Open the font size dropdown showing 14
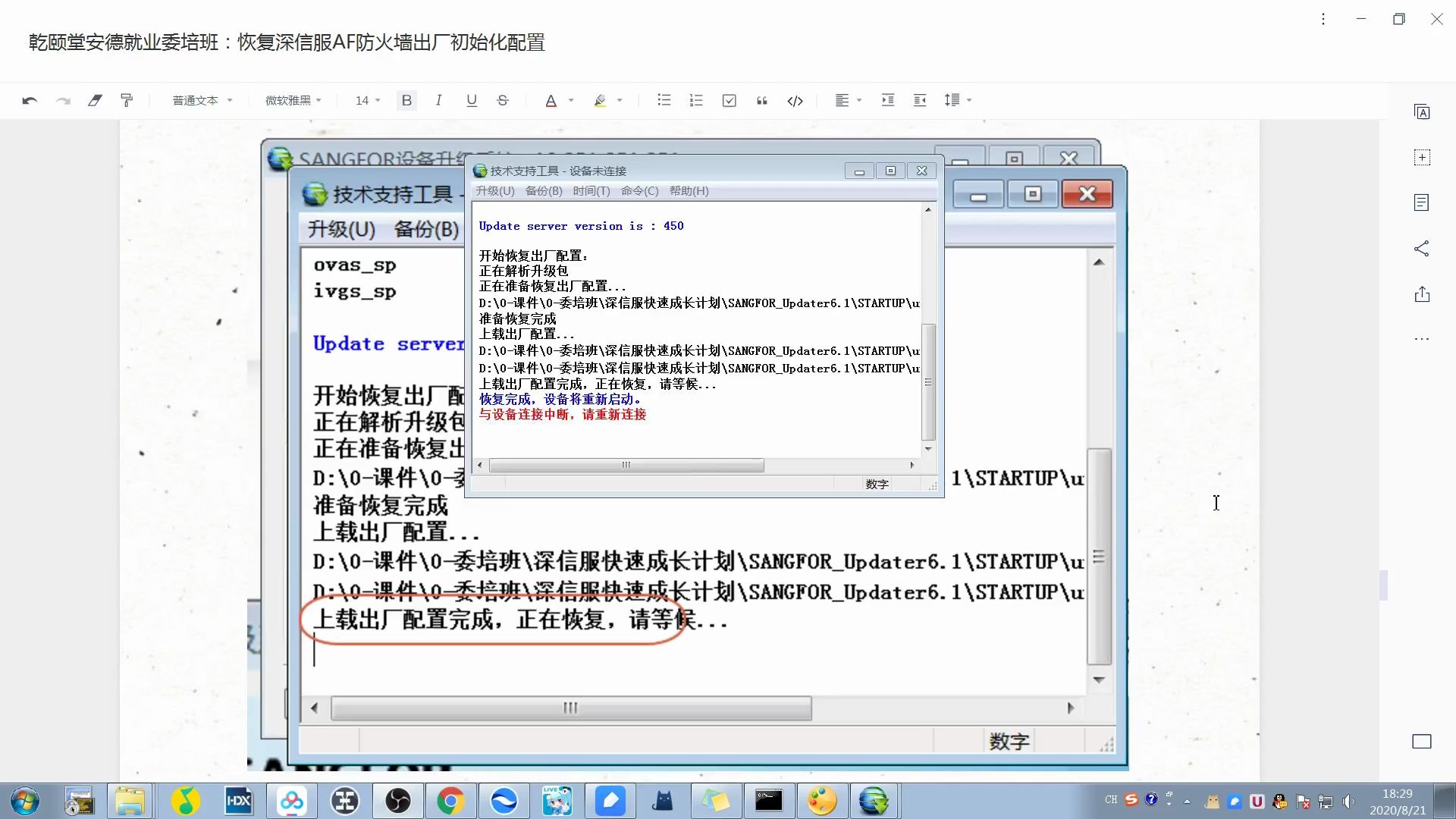This screenshot has height=819, width=1456. 368,100
